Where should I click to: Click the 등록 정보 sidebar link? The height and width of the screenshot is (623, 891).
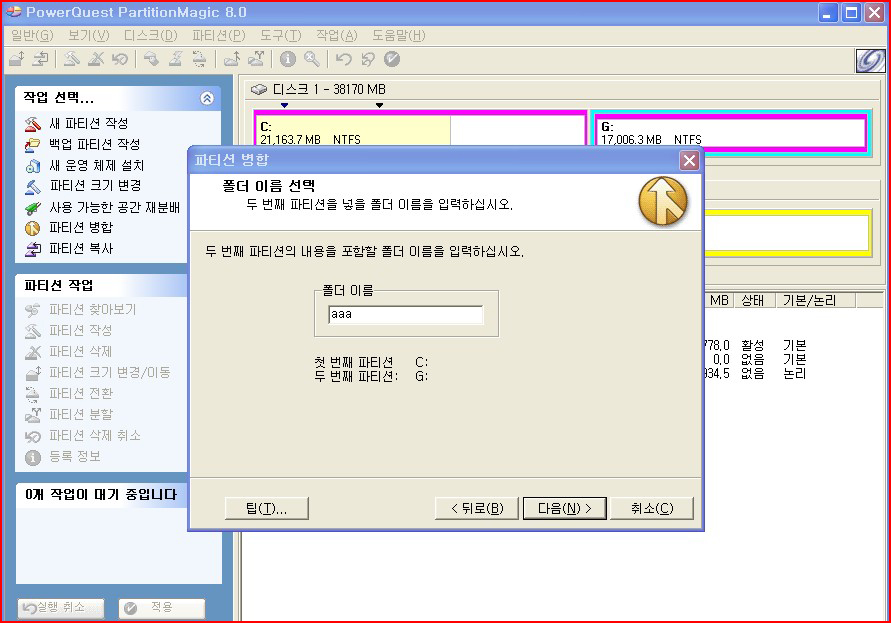75,456
